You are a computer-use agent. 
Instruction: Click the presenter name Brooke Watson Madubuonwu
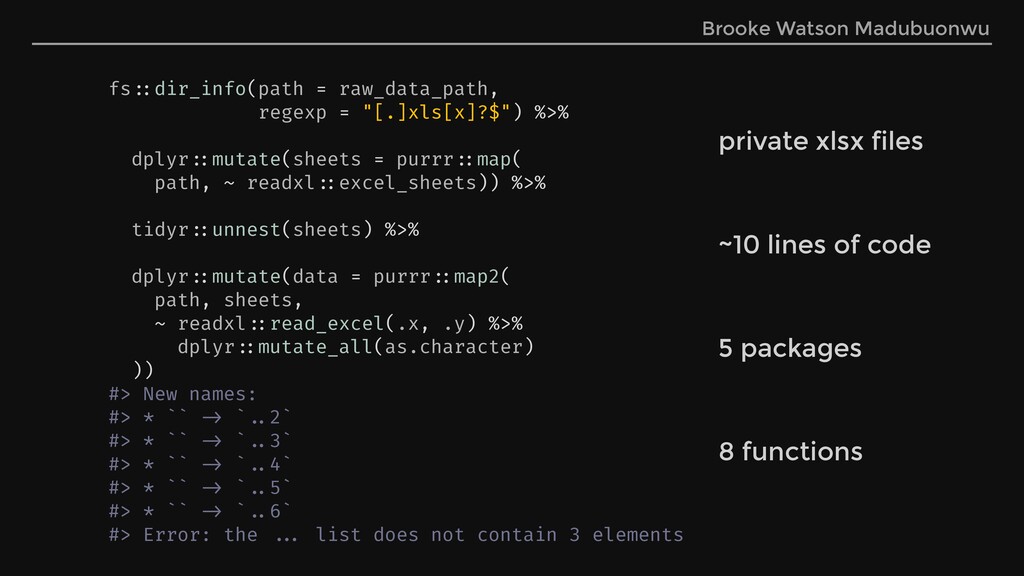click(x=845, y=29)
